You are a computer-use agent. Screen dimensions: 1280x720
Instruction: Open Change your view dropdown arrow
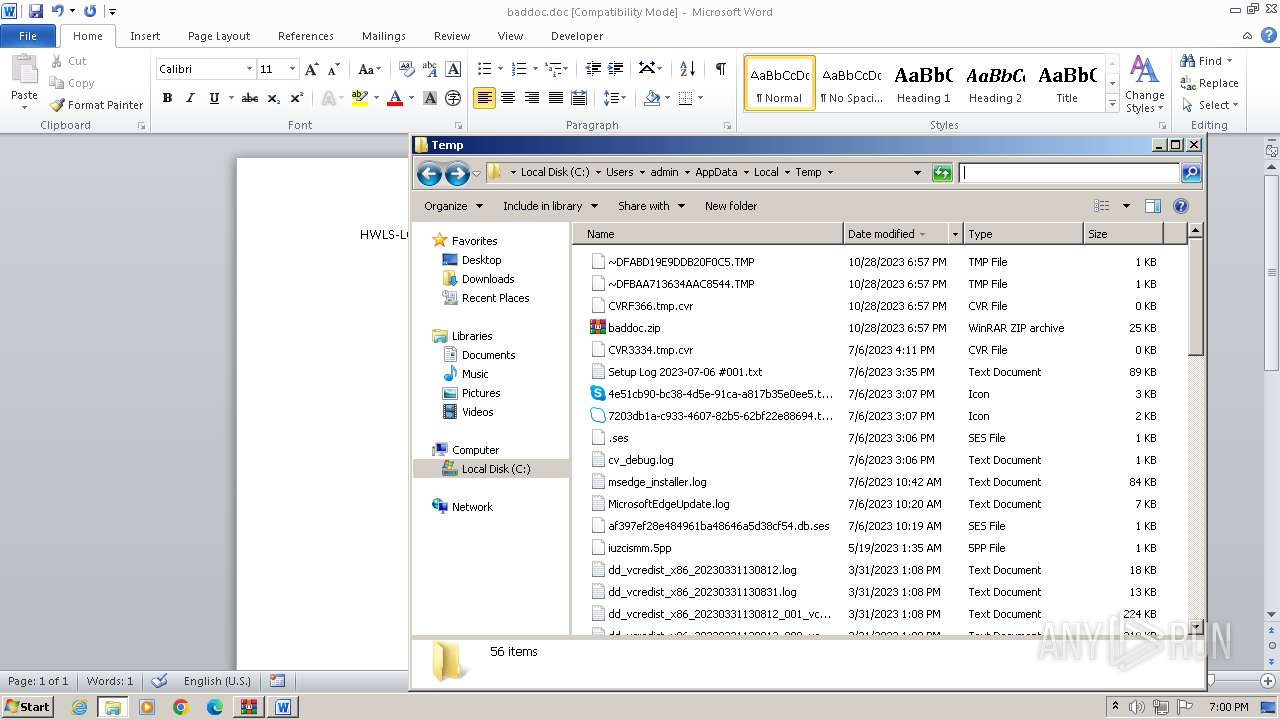[x=1126, y=206]
